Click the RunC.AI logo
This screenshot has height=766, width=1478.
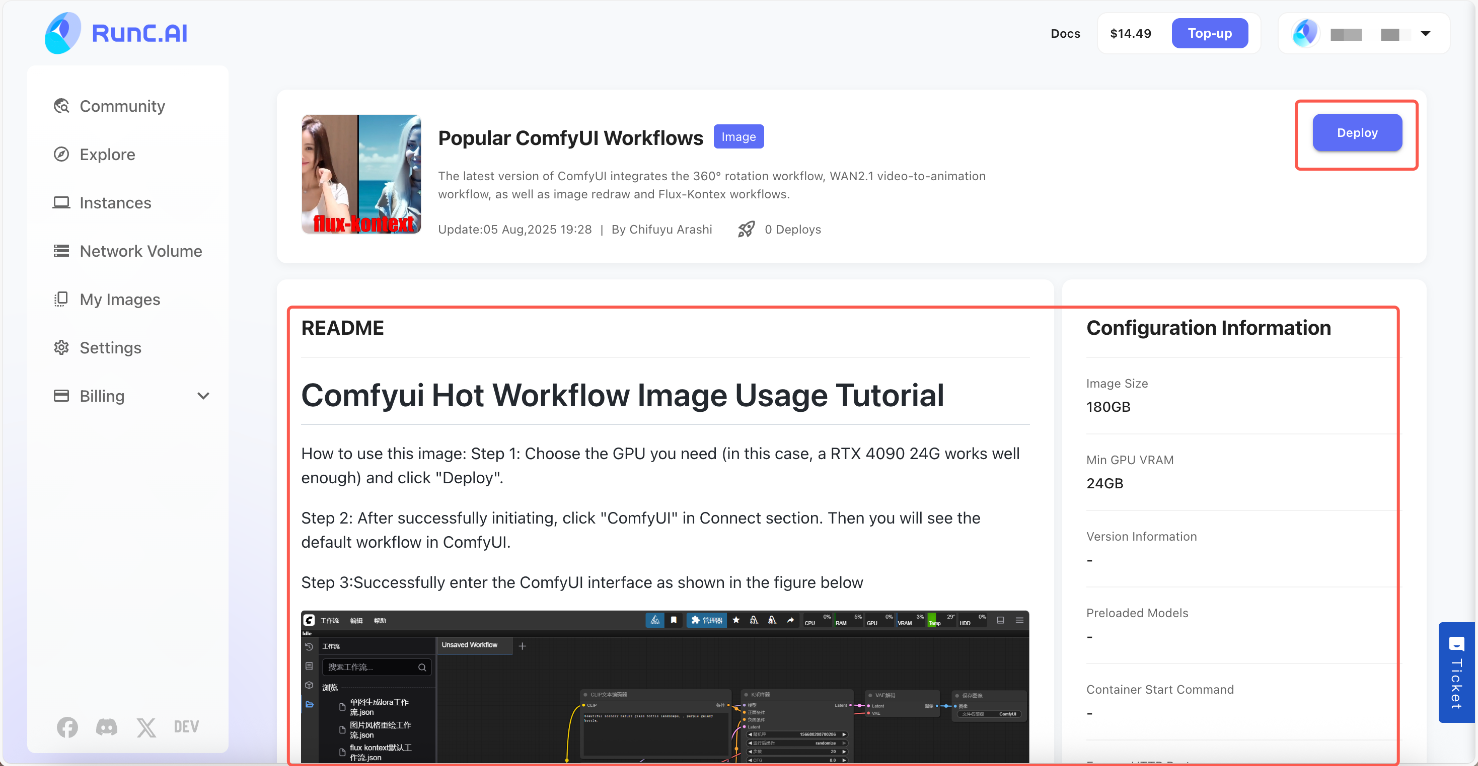[116, 34]
